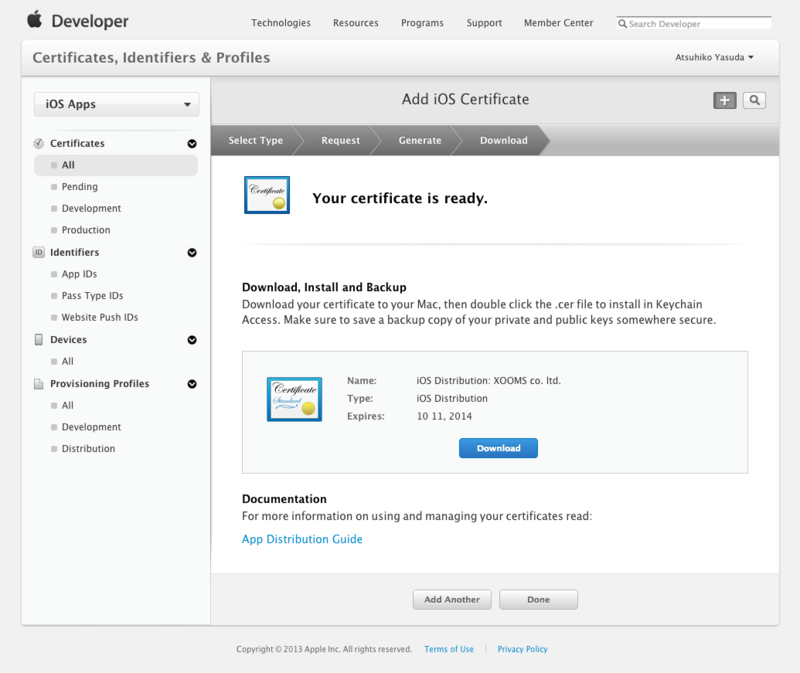
Task: Click the Identifiers sidebar heading
Action: (x=74, y=253)
